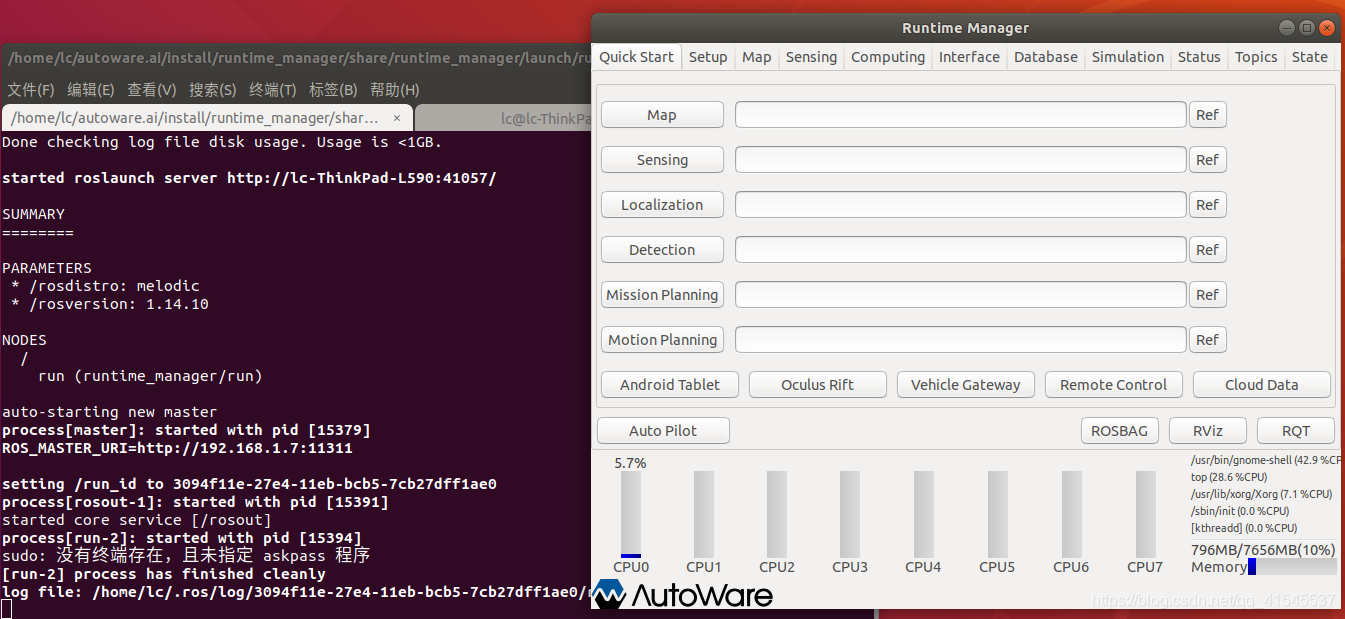1345x619 pixels.
Task: Switch to the lc@lc-ThinkPad terminal tab
Action: click(x=503, y=118)
